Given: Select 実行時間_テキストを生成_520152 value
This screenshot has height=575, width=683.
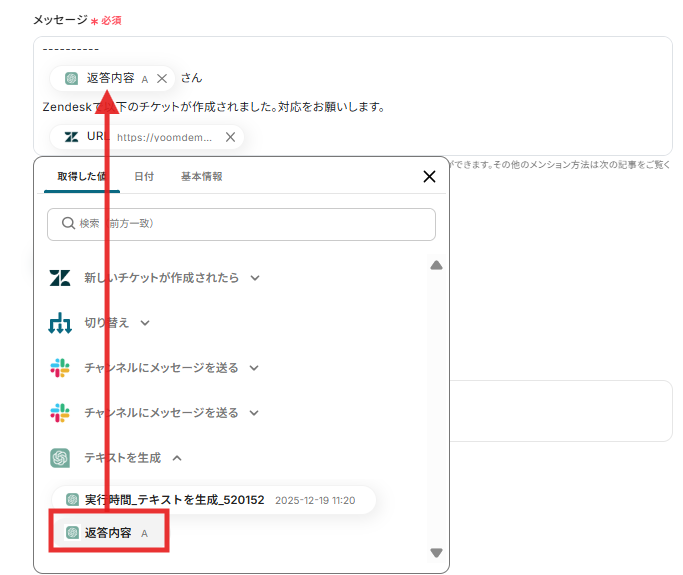Looking at the screenshot, I should pos(213,500).
